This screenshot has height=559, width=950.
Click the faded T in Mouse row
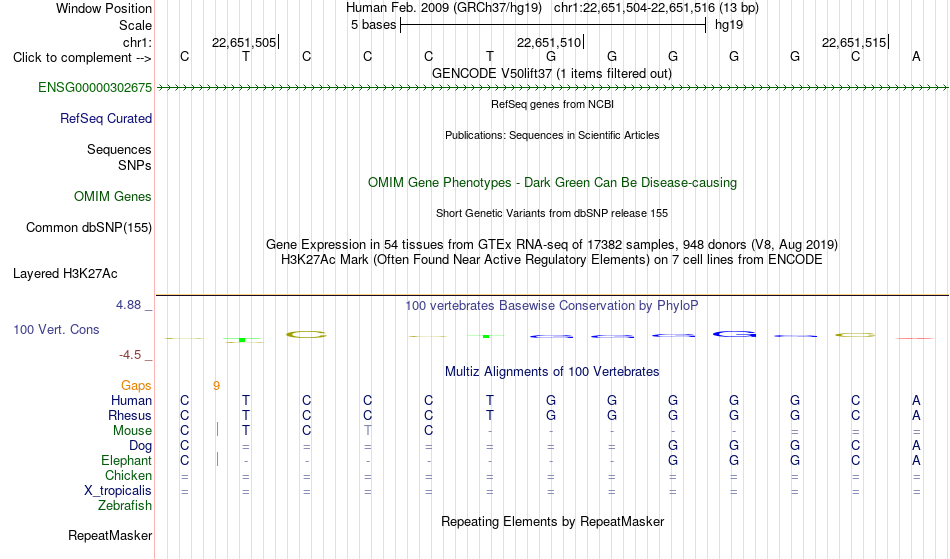(367, 431)
